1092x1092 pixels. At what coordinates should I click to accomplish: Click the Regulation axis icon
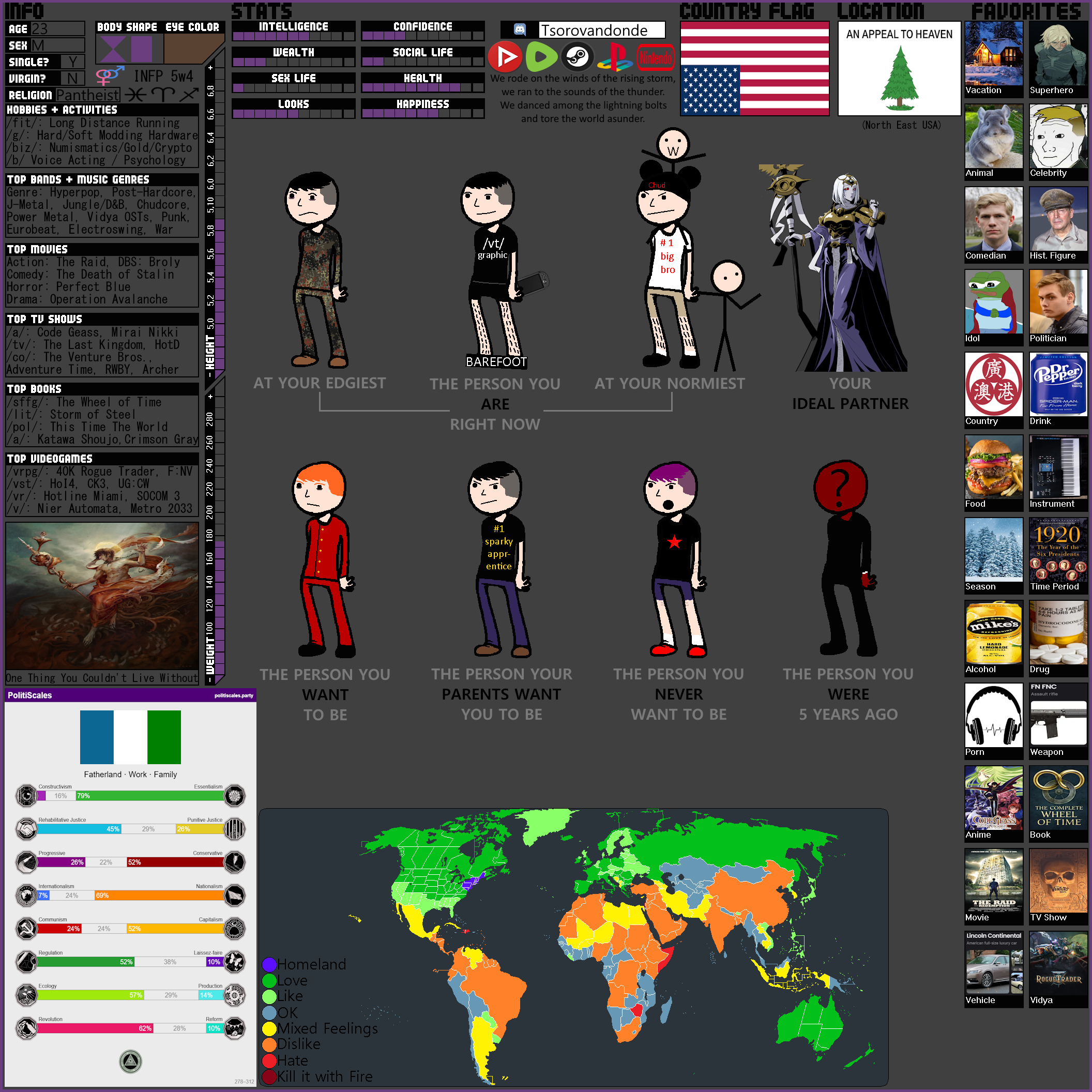coord(26,961)
